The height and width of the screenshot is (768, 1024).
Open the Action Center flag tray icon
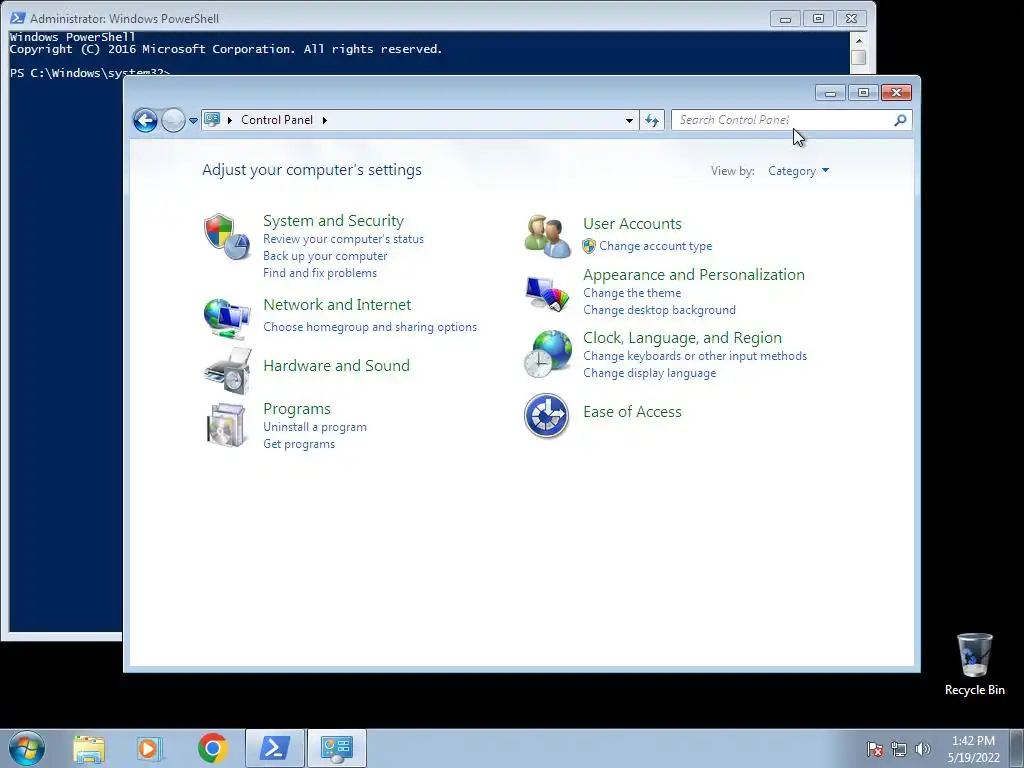pyautogui.click(x=875, y=749)
